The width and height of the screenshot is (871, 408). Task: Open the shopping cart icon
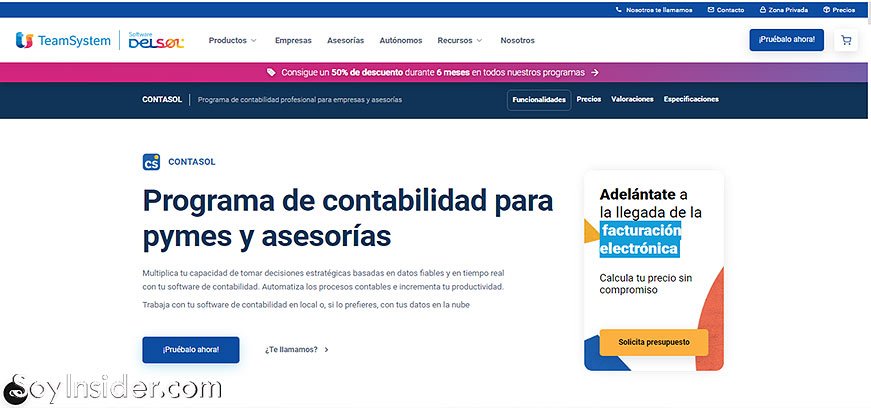[x=846, y=41]
